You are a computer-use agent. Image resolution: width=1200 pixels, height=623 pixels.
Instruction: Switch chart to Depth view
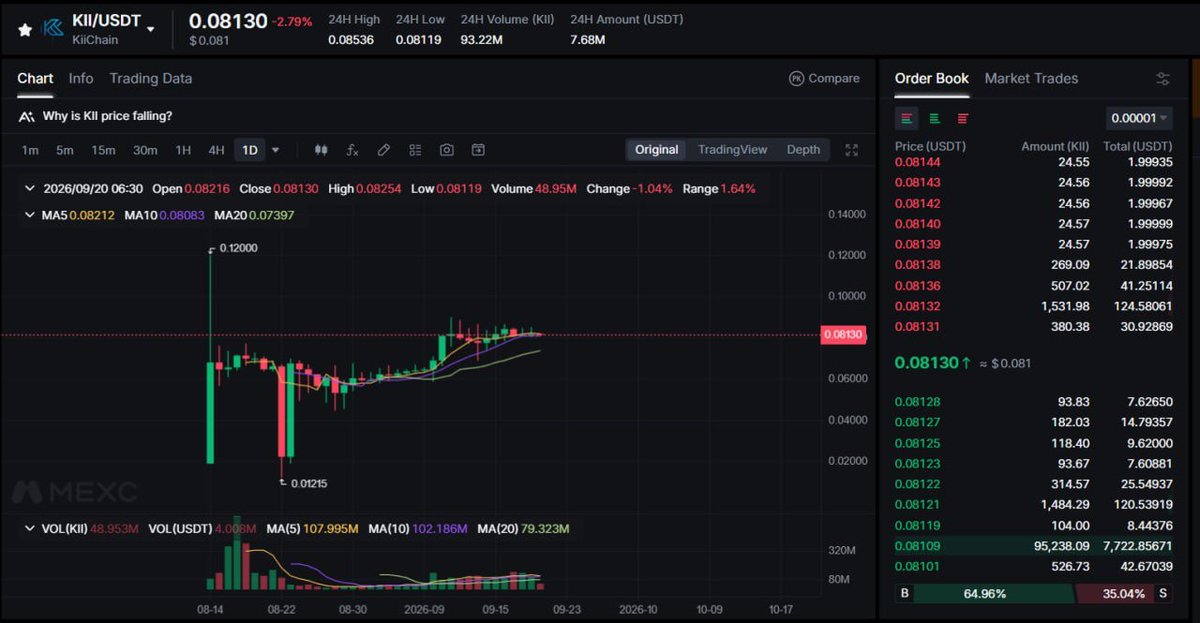tap(803, 150)
